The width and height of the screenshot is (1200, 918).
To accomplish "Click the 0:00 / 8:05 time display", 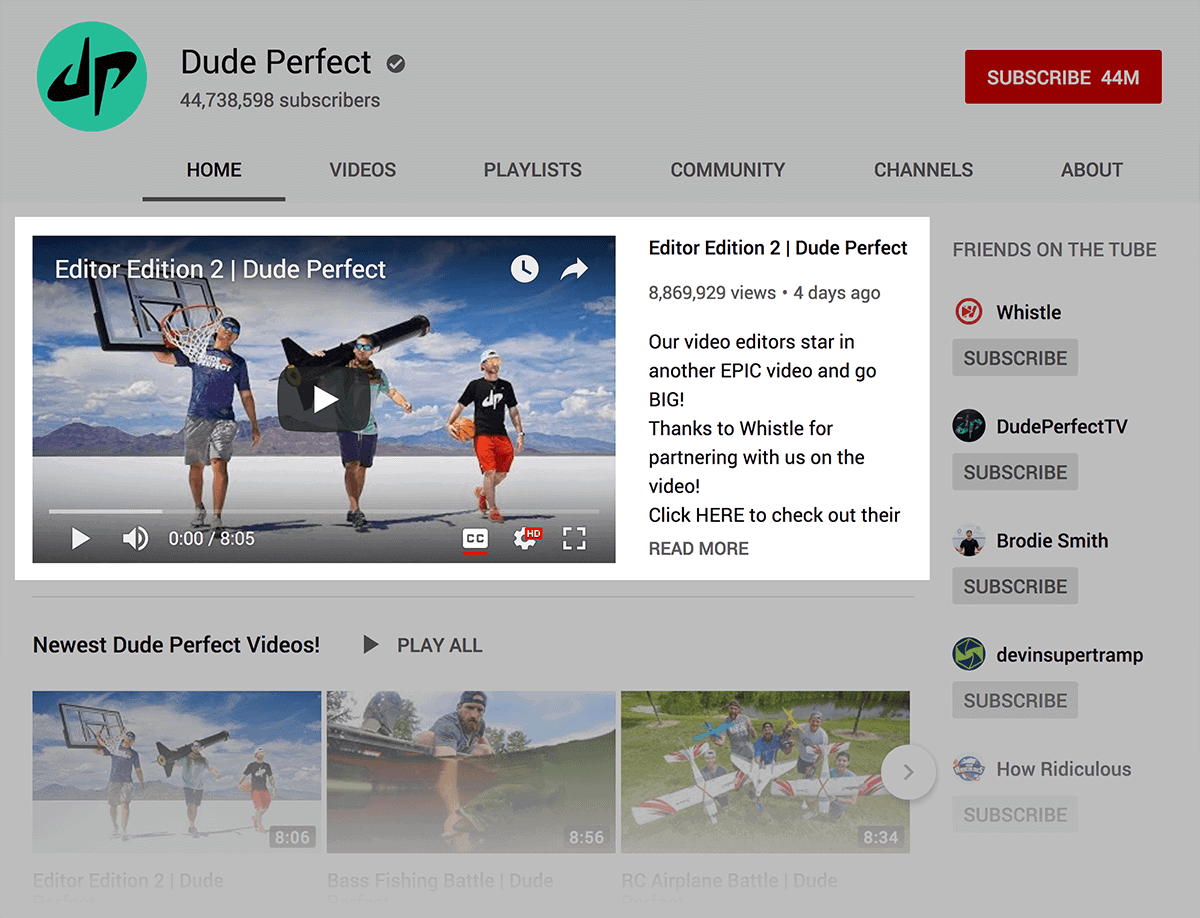I will click(x=212, y=539).
